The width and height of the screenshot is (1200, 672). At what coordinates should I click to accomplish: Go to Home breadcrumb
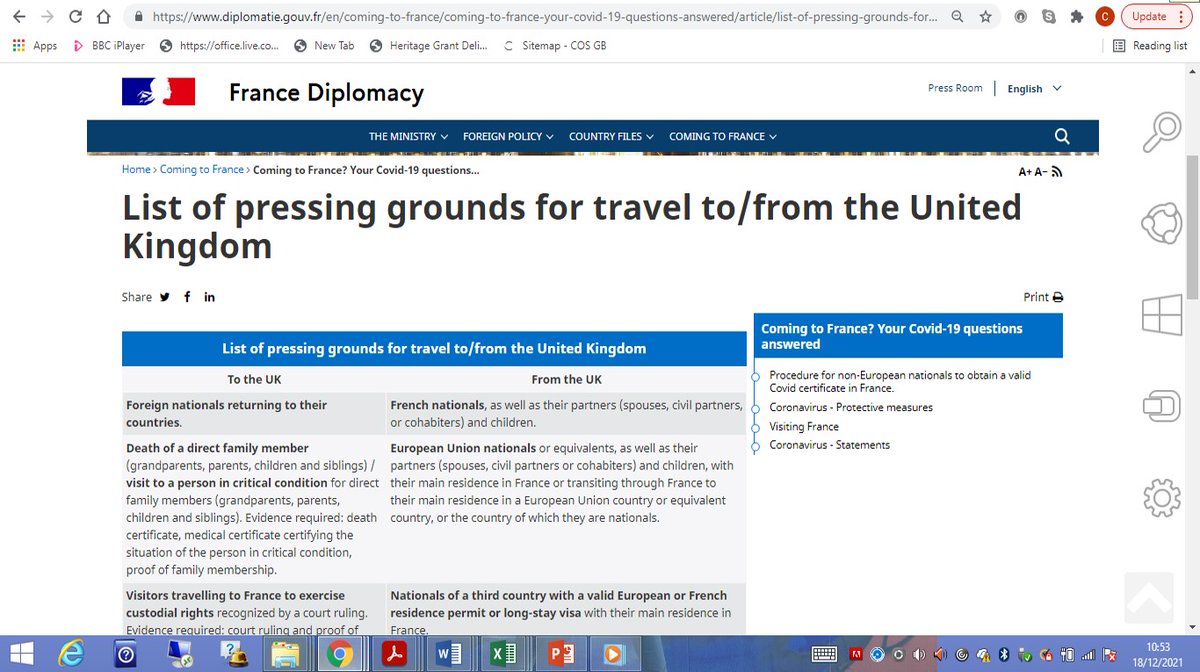coord(136,169)
